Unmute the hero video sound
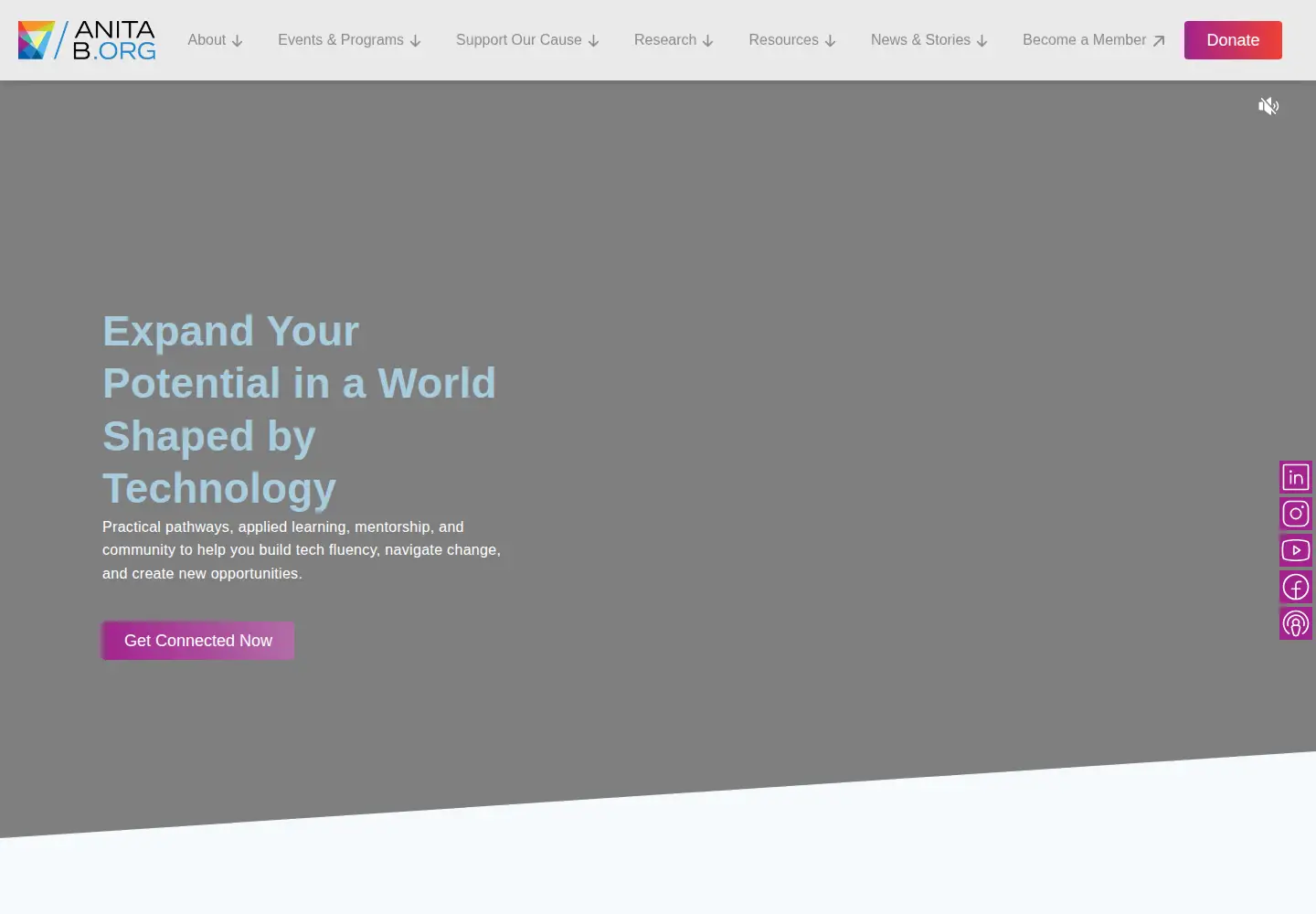The height and width of the screenshot is (914, 1316). pos(1268,106)
